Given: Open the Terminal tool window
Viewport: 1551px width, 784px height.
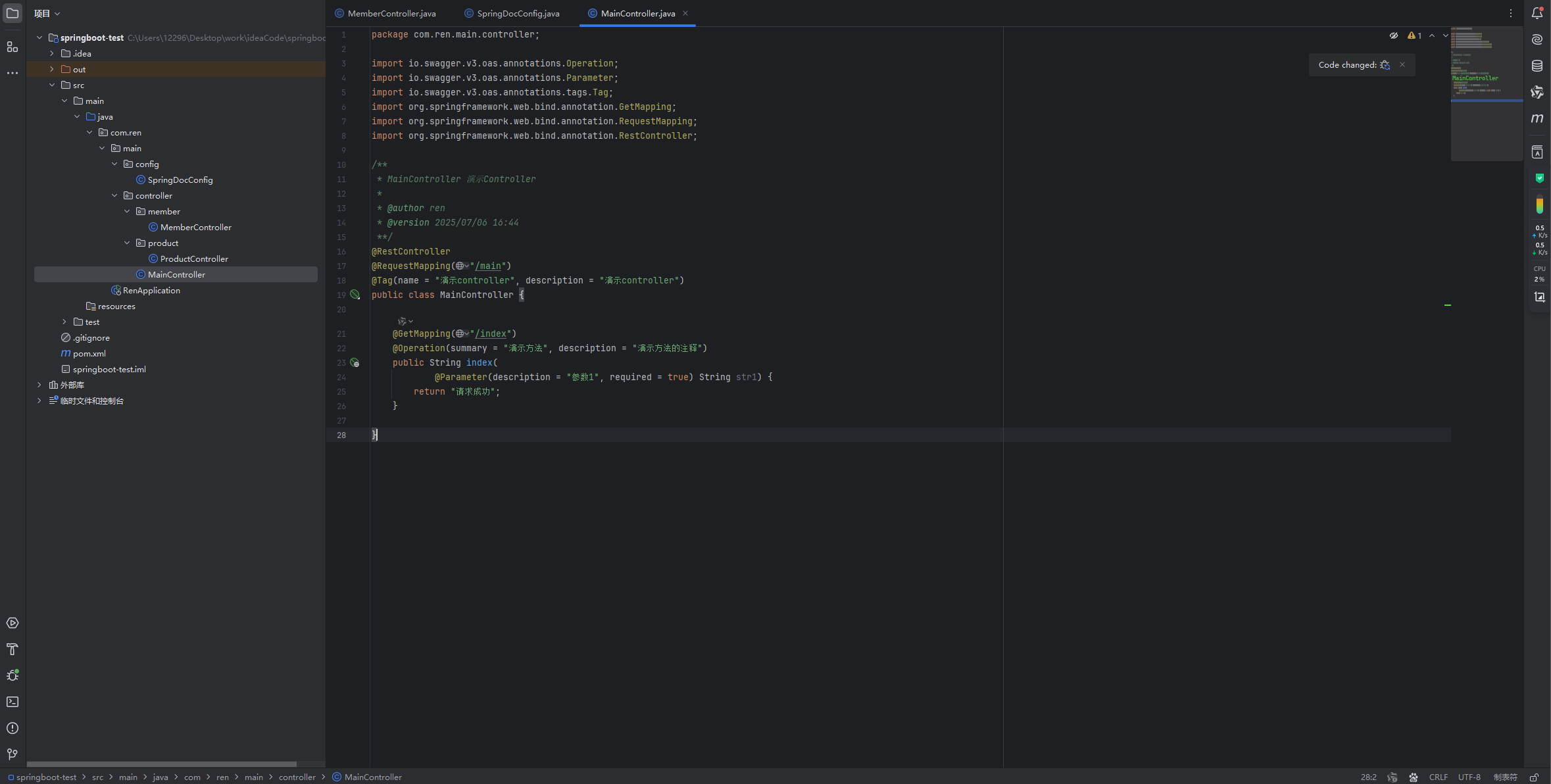Looking at the screenshot, I should pyautogui.click(x=12, y=702).
